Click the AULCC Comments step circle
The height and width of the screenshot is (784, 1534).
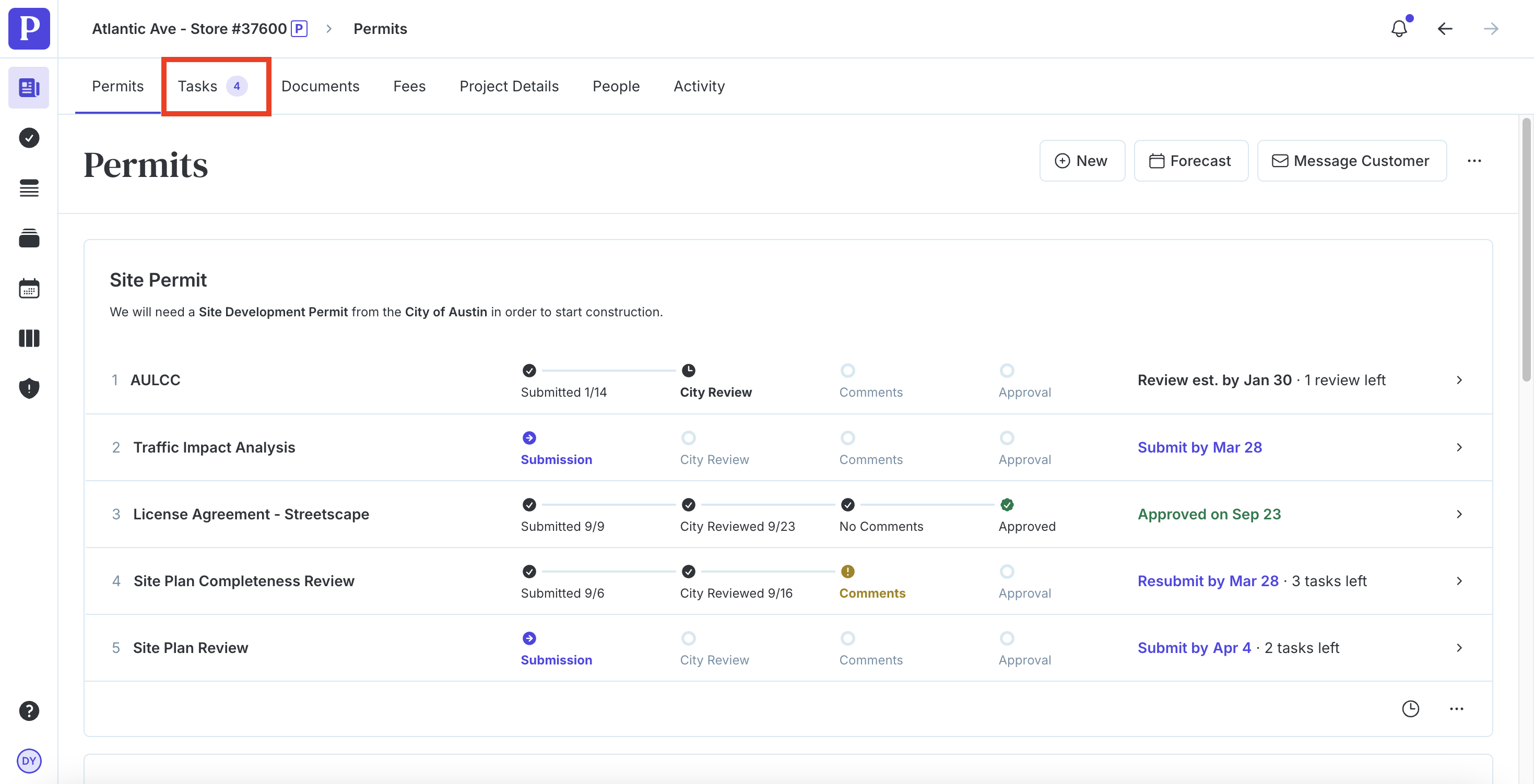[x=847, y=370]
